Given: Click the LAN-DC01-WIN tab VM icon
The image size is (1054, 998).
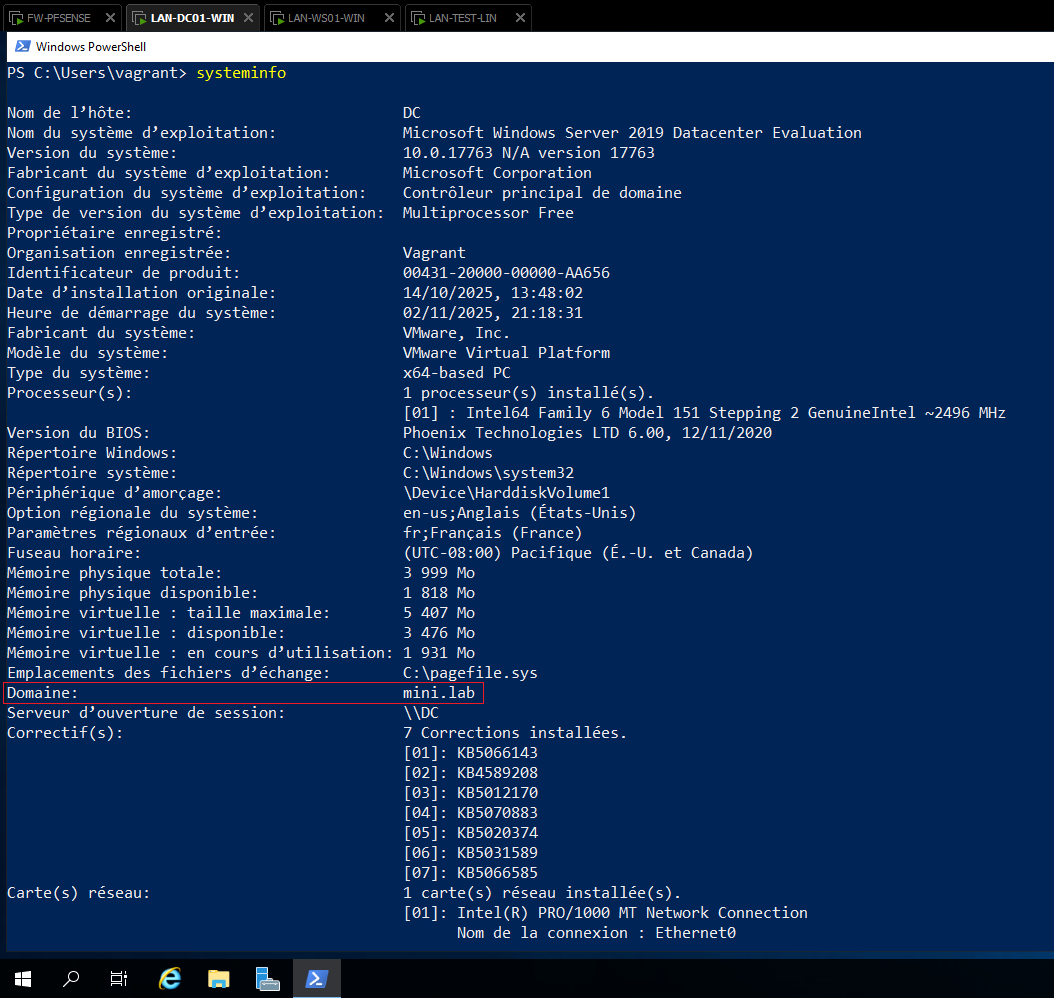Looking at the screenshot, I should (140, 18).
